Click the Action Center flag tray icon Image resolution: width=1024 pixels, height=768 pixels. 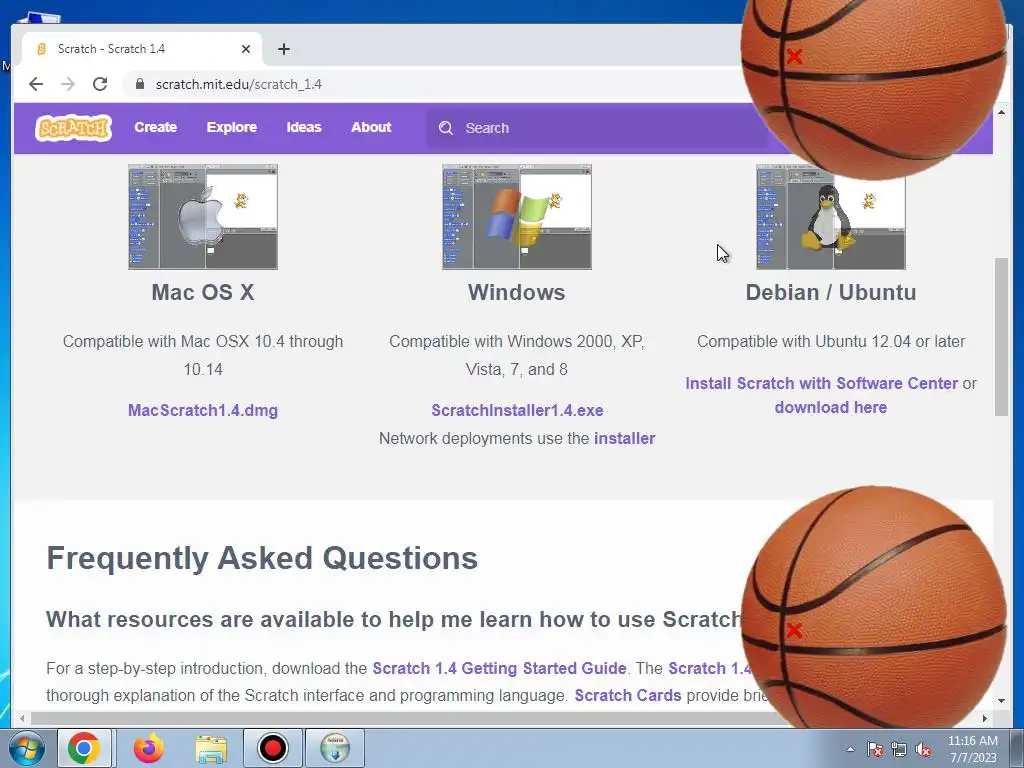875,749
